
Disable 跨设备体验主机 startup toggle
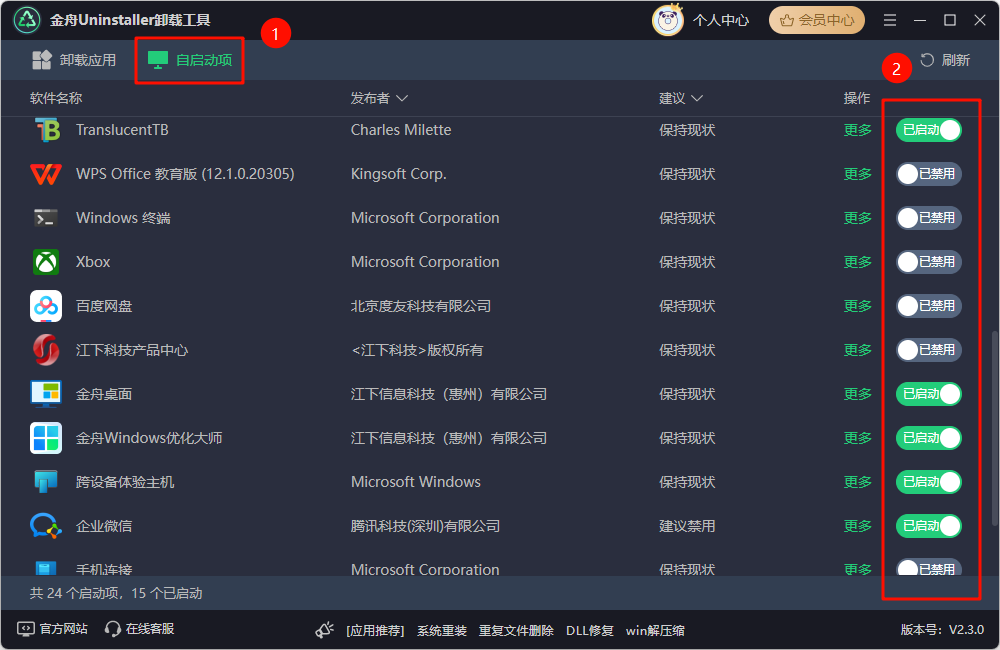929,482
